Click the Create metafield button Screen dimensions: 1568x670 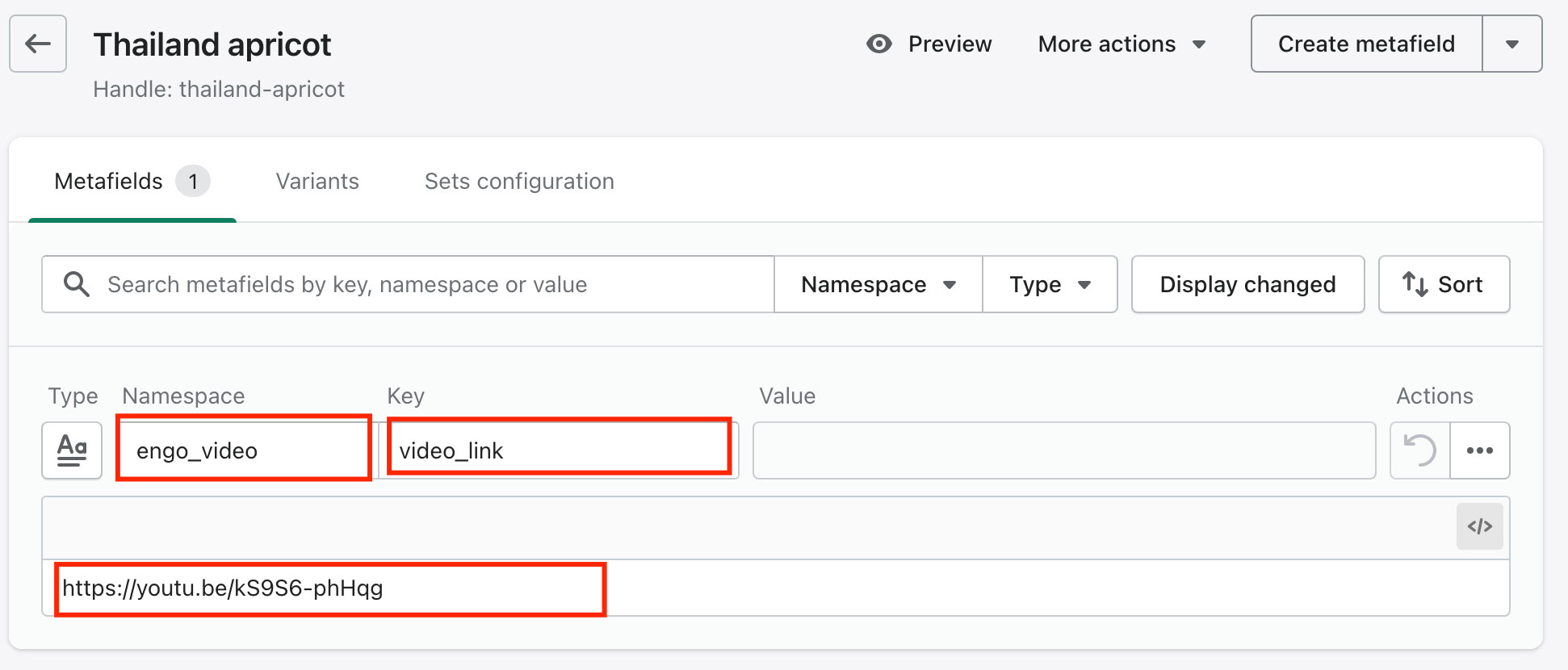pyautogui.click(x=1366, y=44)
